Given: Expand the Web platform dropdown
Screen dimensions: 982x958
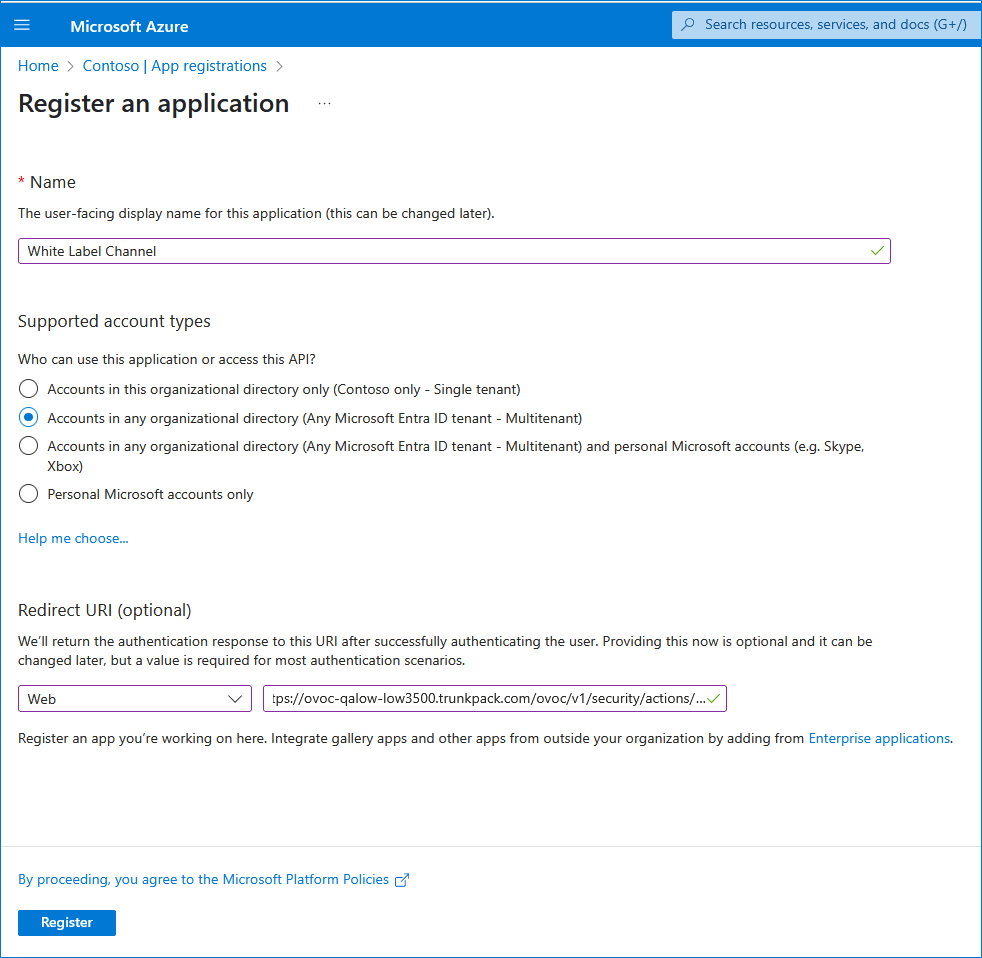Looking at the screenshot, I should tap(135, 699).
